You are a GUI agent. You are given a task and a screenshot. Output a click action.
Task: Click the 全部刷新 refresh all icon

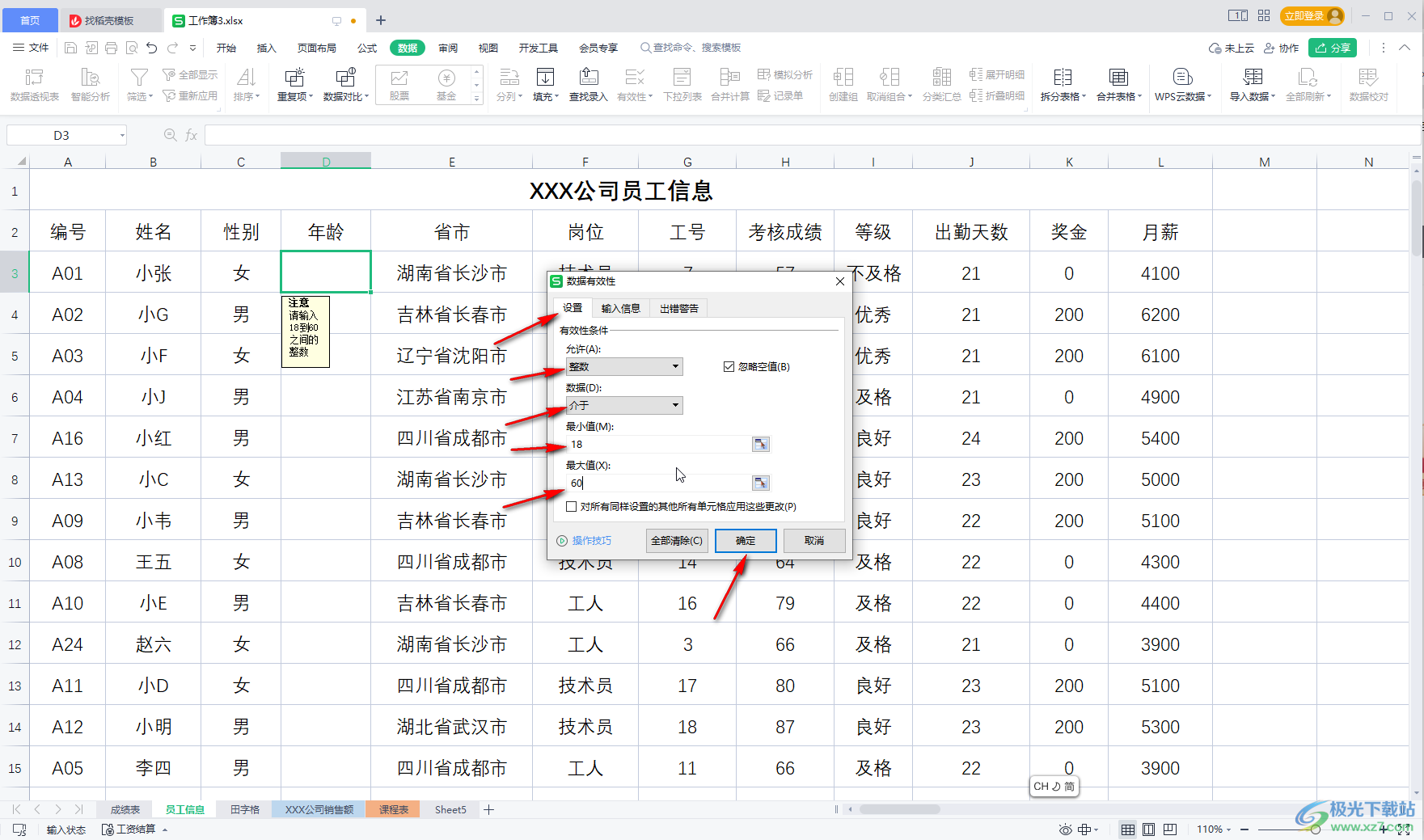pos(1307,83)
